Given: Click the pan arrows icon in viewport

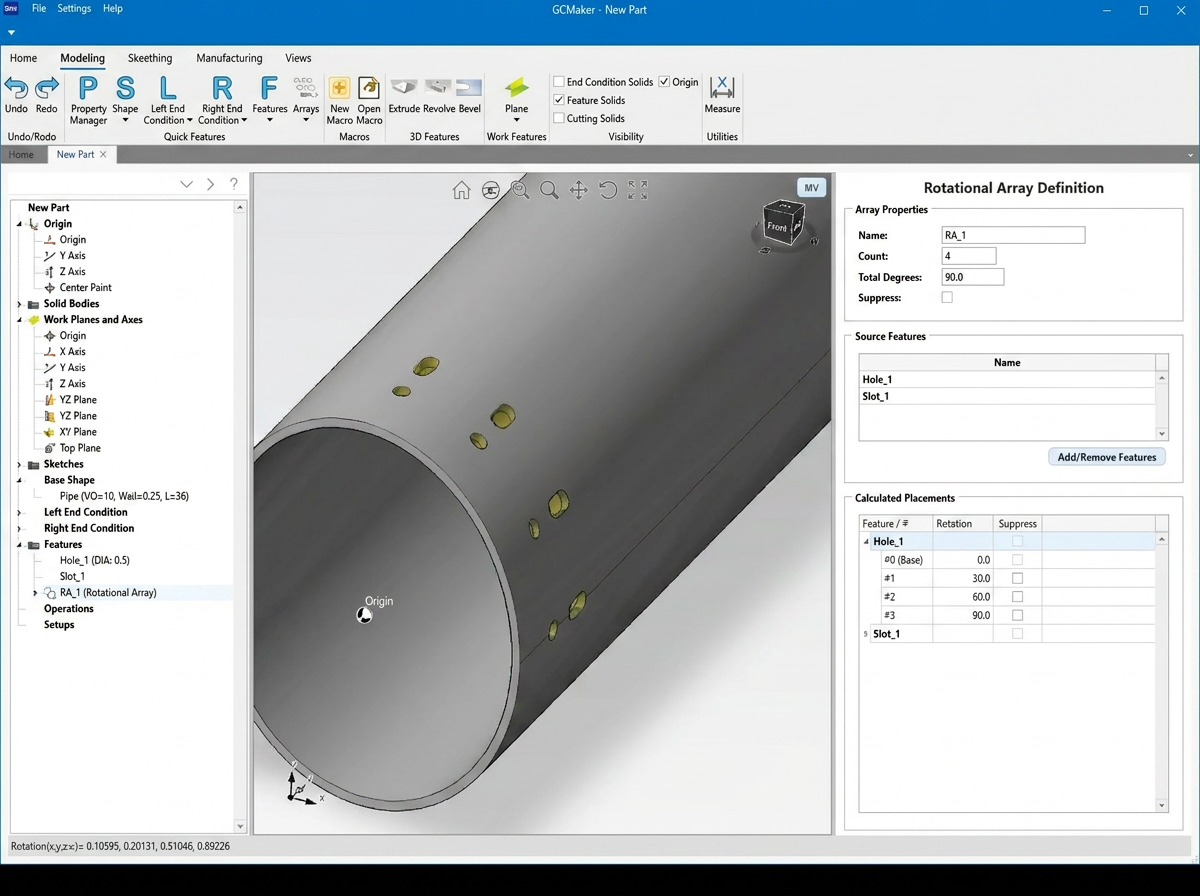Looking at the screenshot, I should pyautogui.click(x=578, y=190).
